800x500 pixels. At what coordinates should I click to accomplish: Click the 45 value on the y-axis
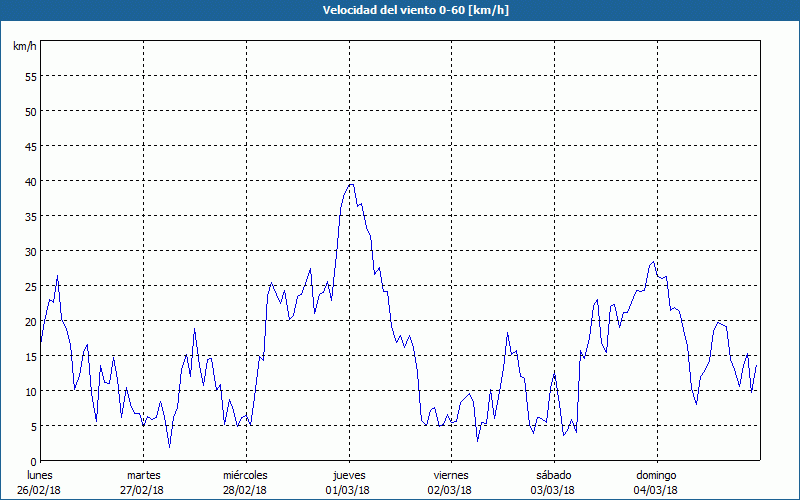pyautogui.click(x=30, y=146)
